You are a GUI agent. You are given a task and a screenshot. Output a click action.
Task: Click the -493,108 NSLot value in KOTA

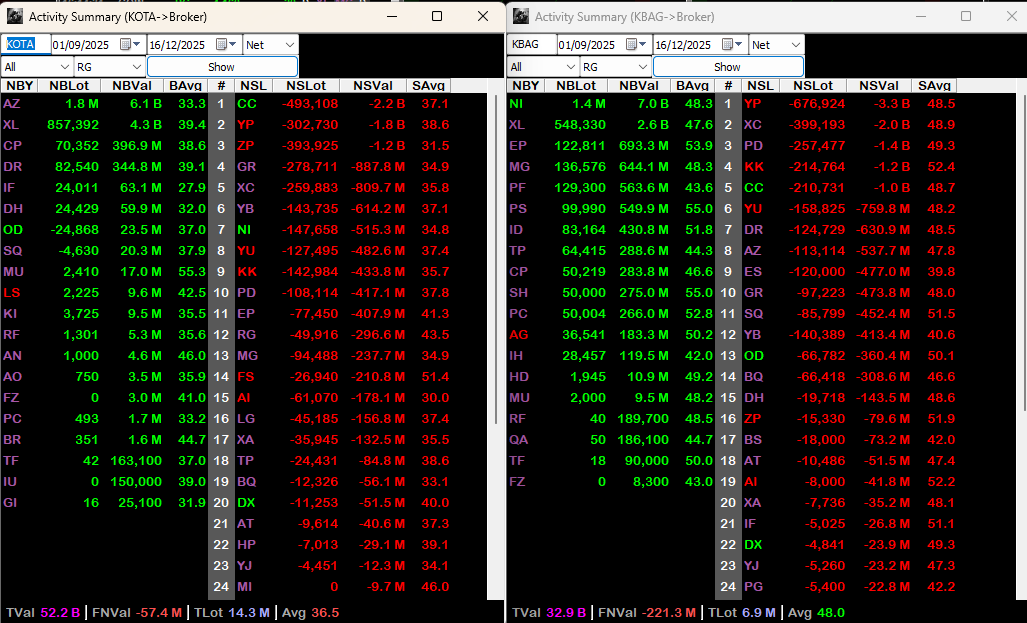310,104
